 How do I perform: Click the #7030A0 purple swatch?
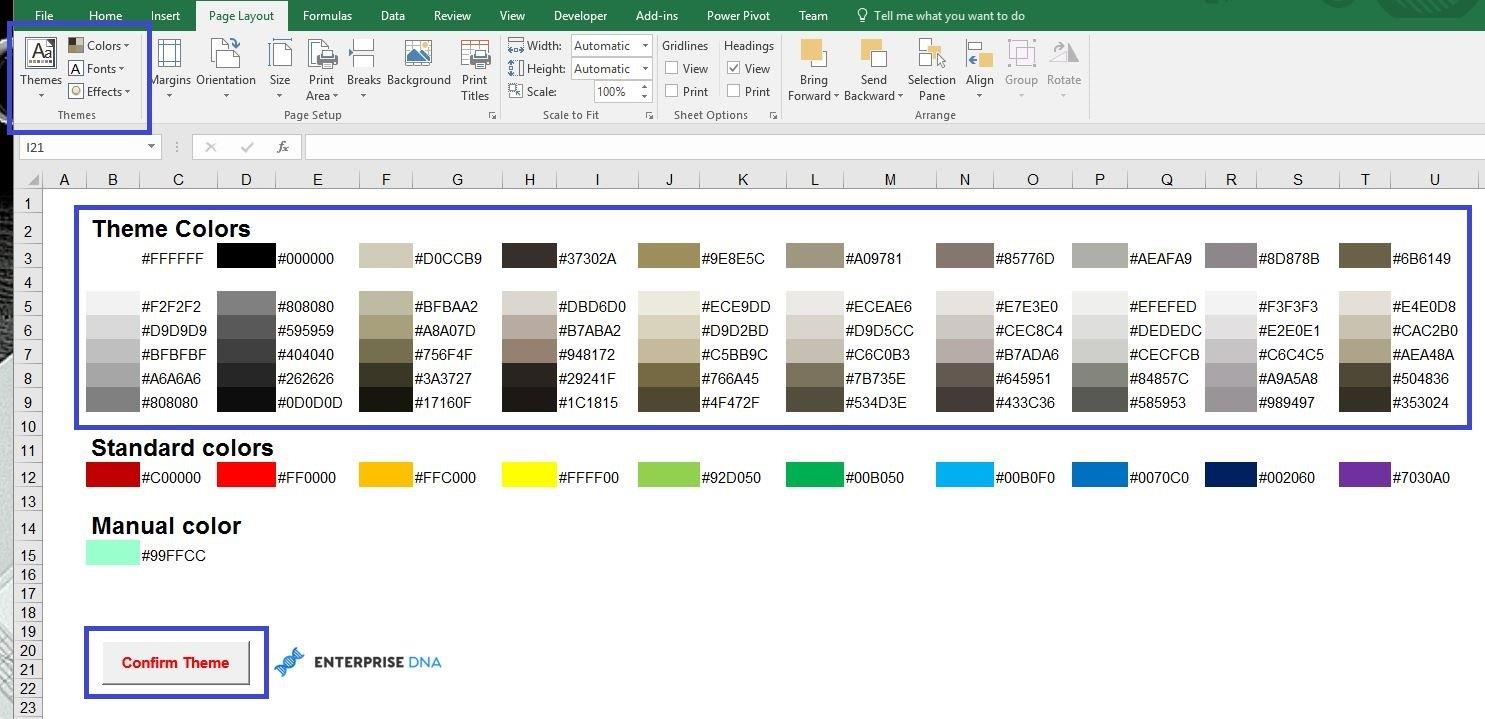point(1365,475)
